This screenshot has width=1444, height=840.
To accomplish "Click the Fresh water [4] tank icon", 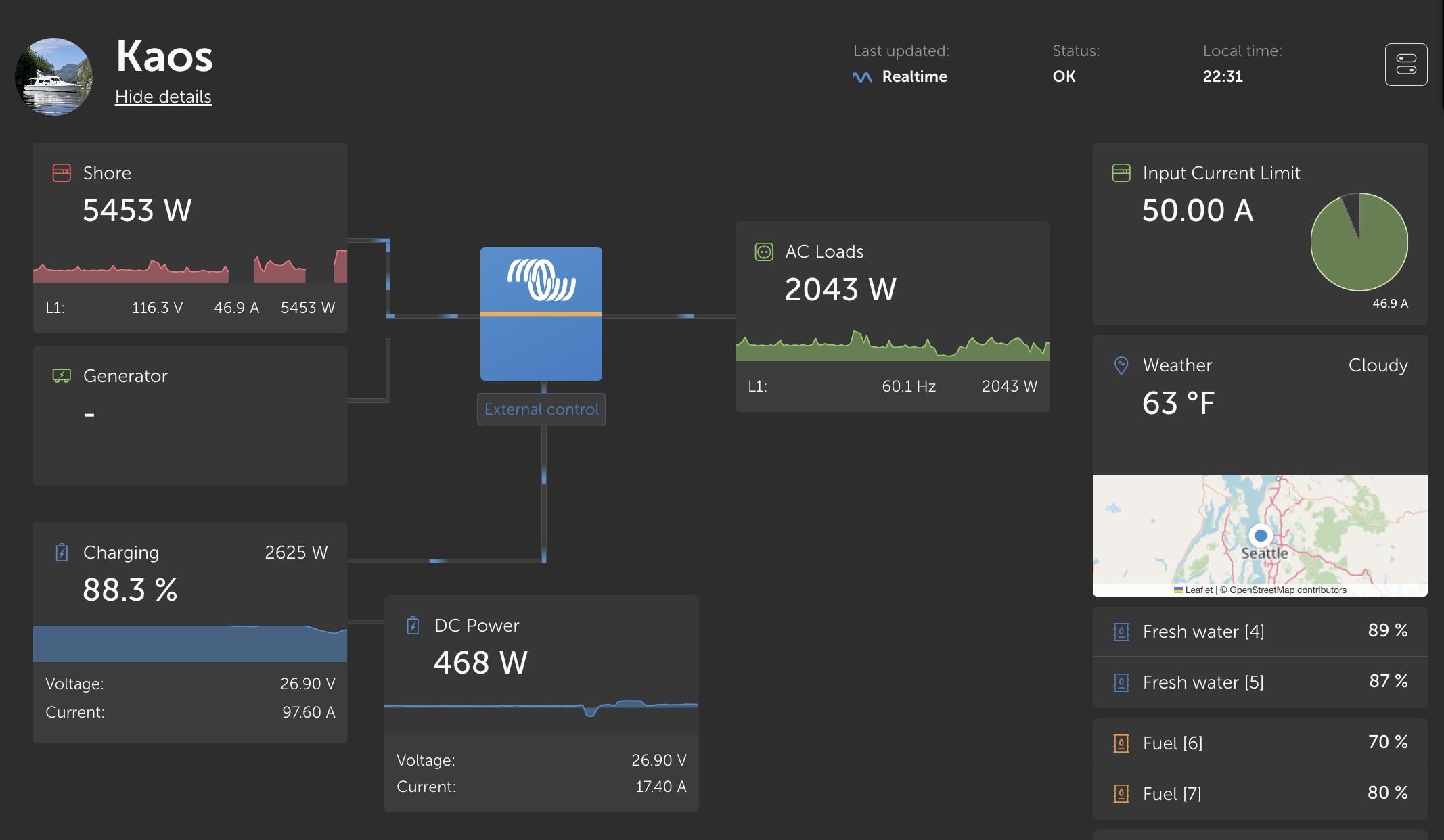I will 1121,632.
